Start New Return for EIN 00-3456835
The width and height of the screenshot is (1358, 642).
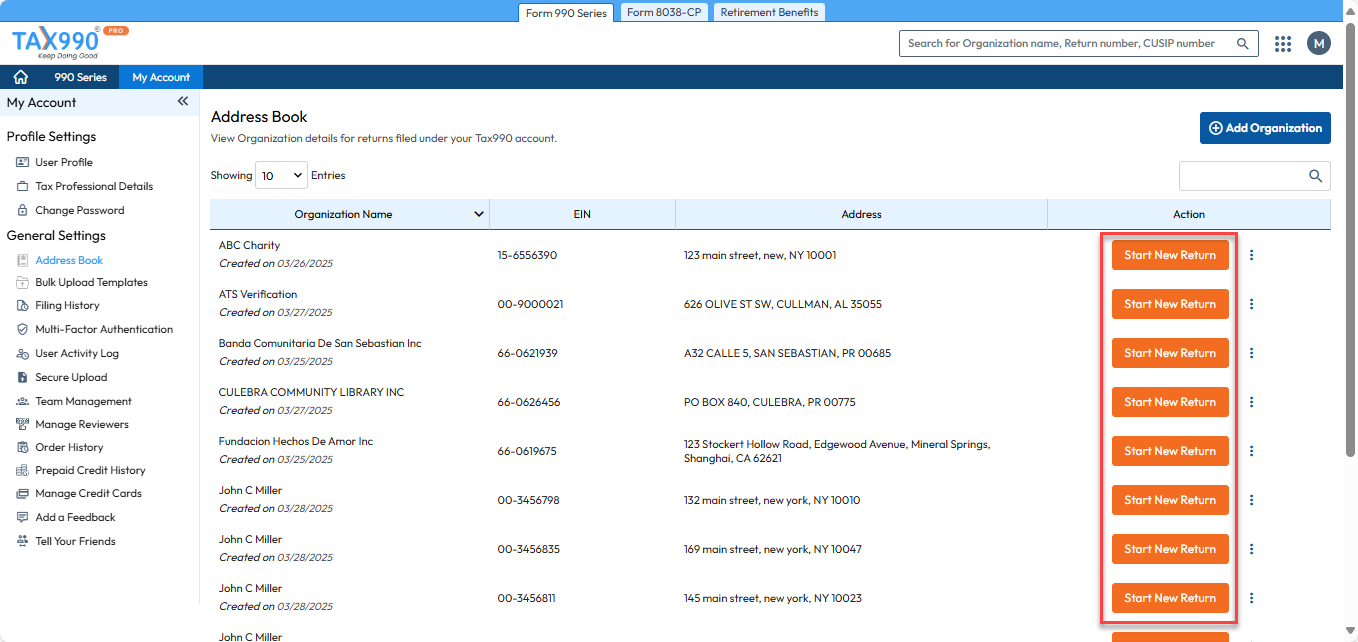click(x=1170, y=549)
